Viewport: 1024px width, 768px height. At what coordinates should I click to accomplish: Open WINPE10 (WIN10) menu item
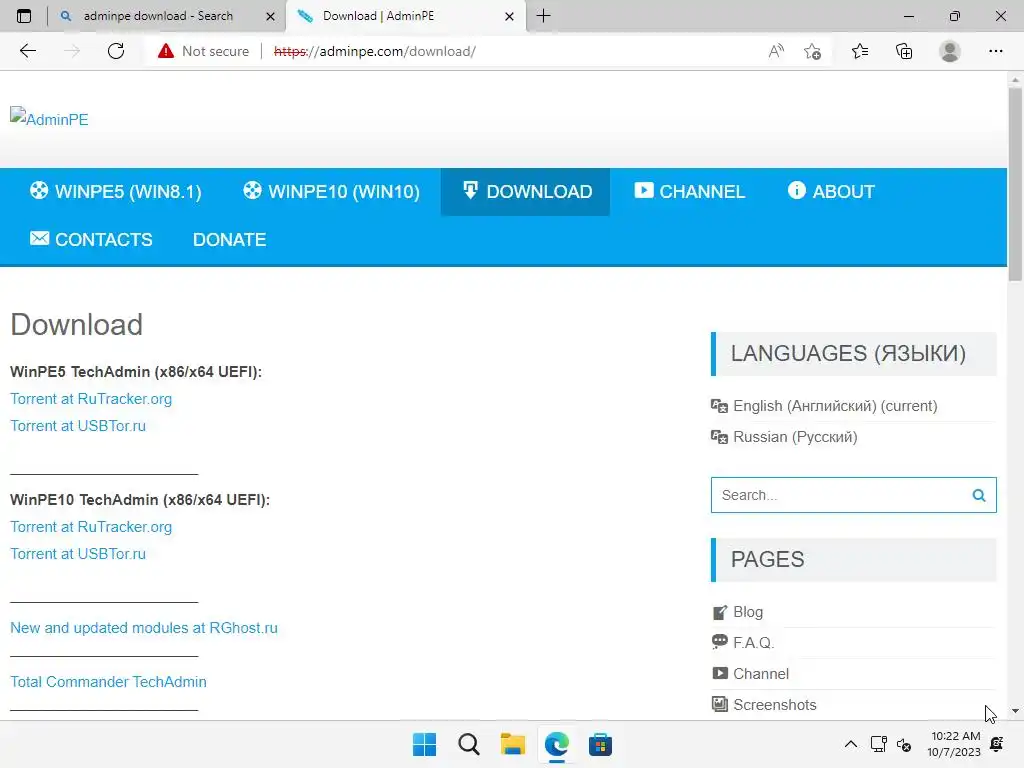coord(331,191)
